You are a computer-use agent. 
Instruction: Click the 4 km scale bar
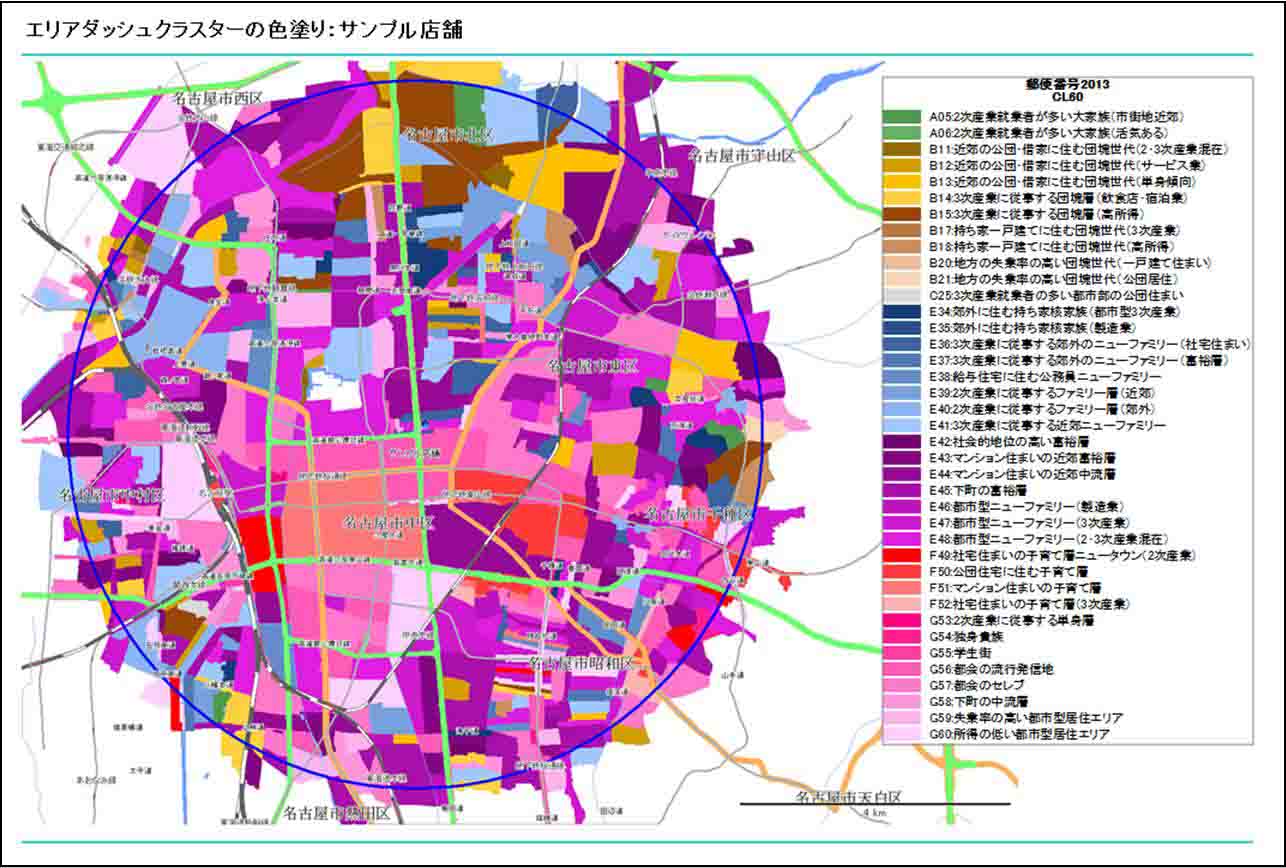(874, 804)
